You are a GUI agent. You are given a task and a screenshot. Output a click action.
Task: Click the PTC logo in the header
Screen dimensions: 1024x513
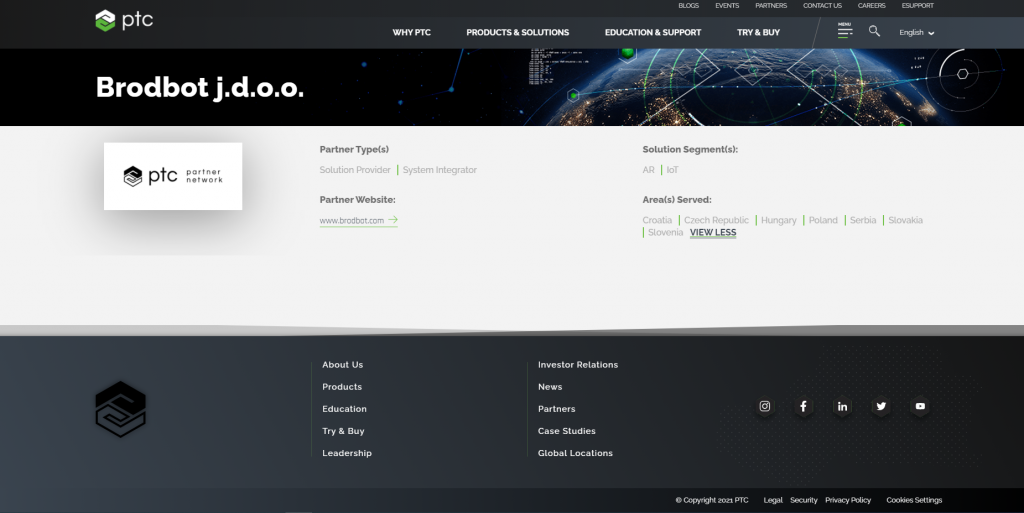coord(124,20)
